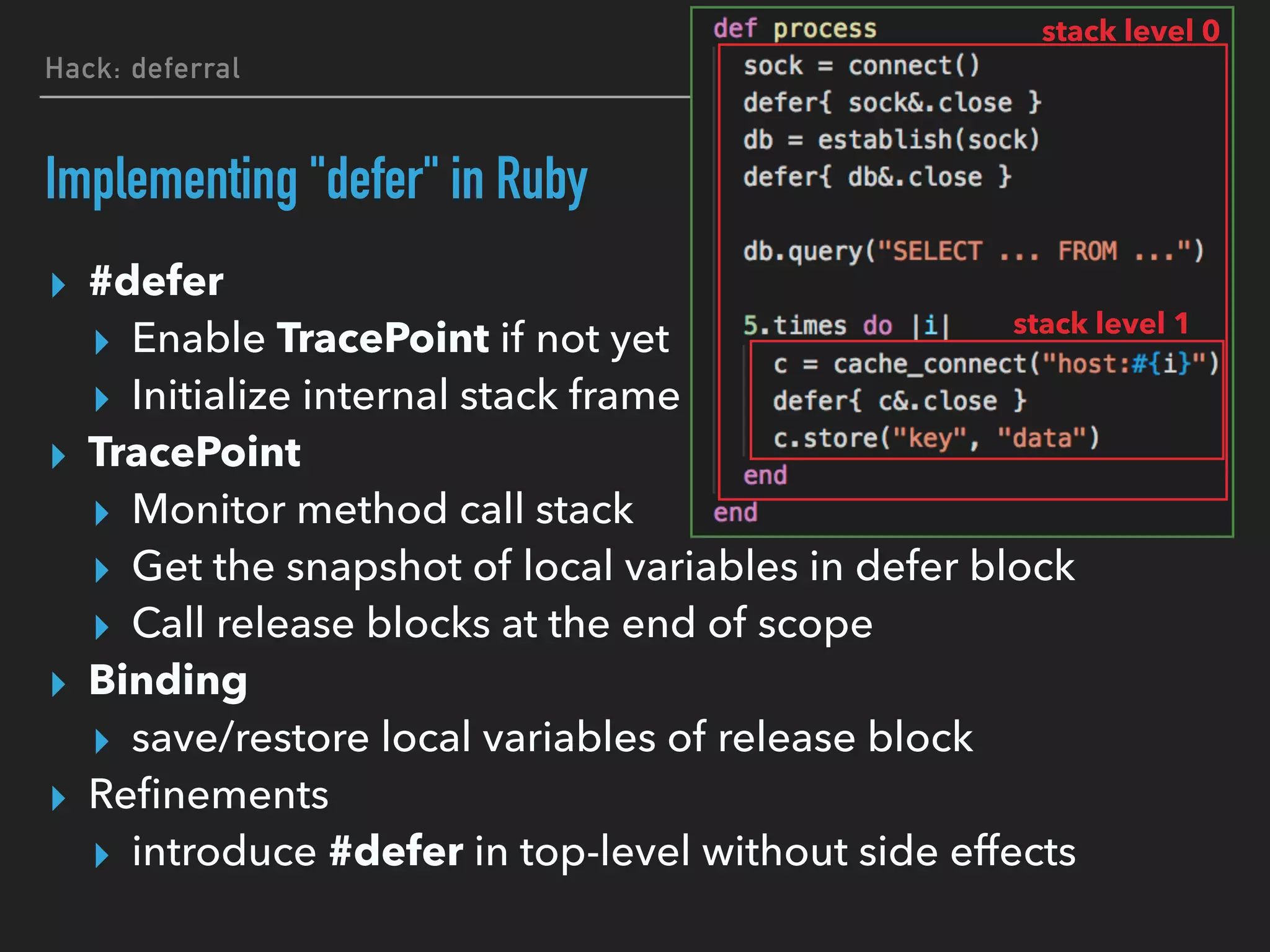
Task: Click the bullet arrow beside Binding
Action: pyautogui.click(x=58, y=684)
